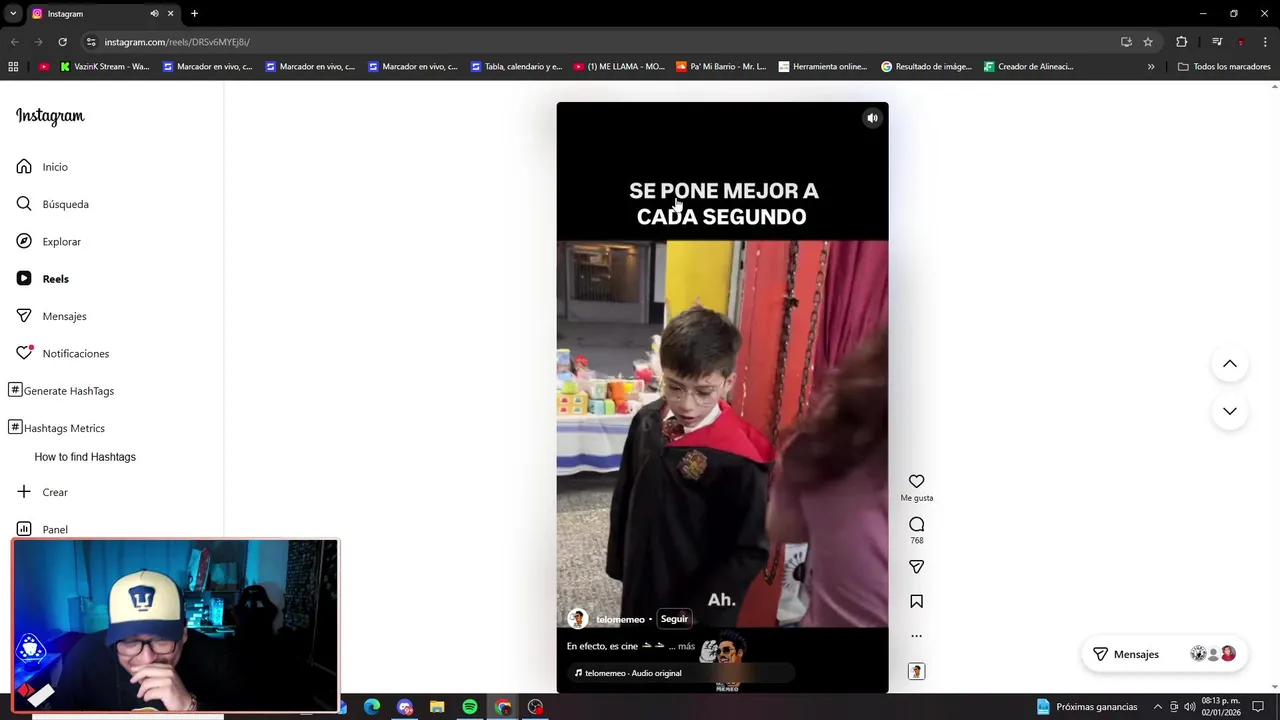Reload the page with refresh icon
Viewport: 1280px width, 720px height.
click(x=62, y=42)
